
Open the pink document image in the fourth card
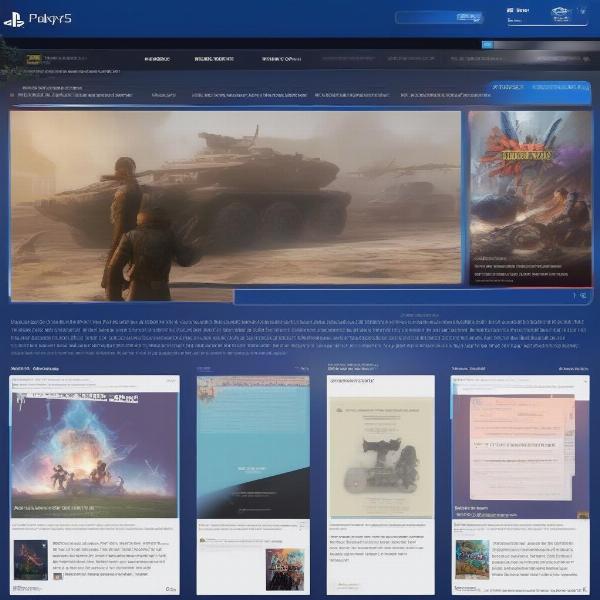click(521, 448)
